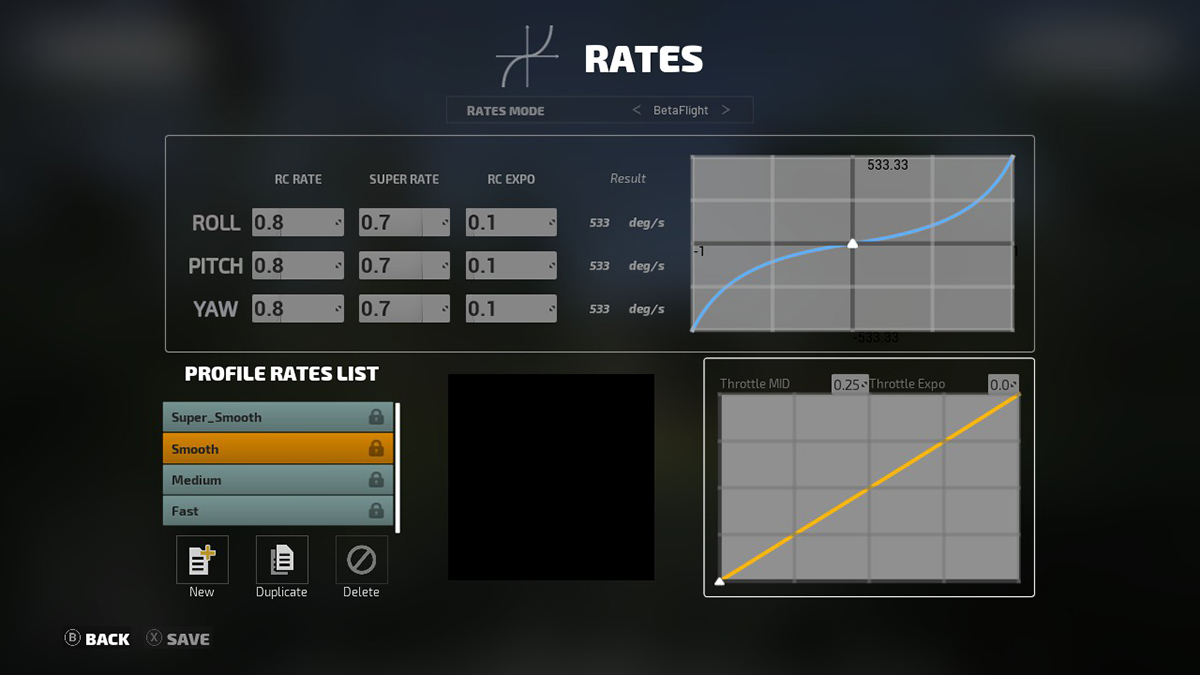Viewport: 1200px width, 675px height.
Task: Click the RC RATE column header
Action: (x=298, y=179)
